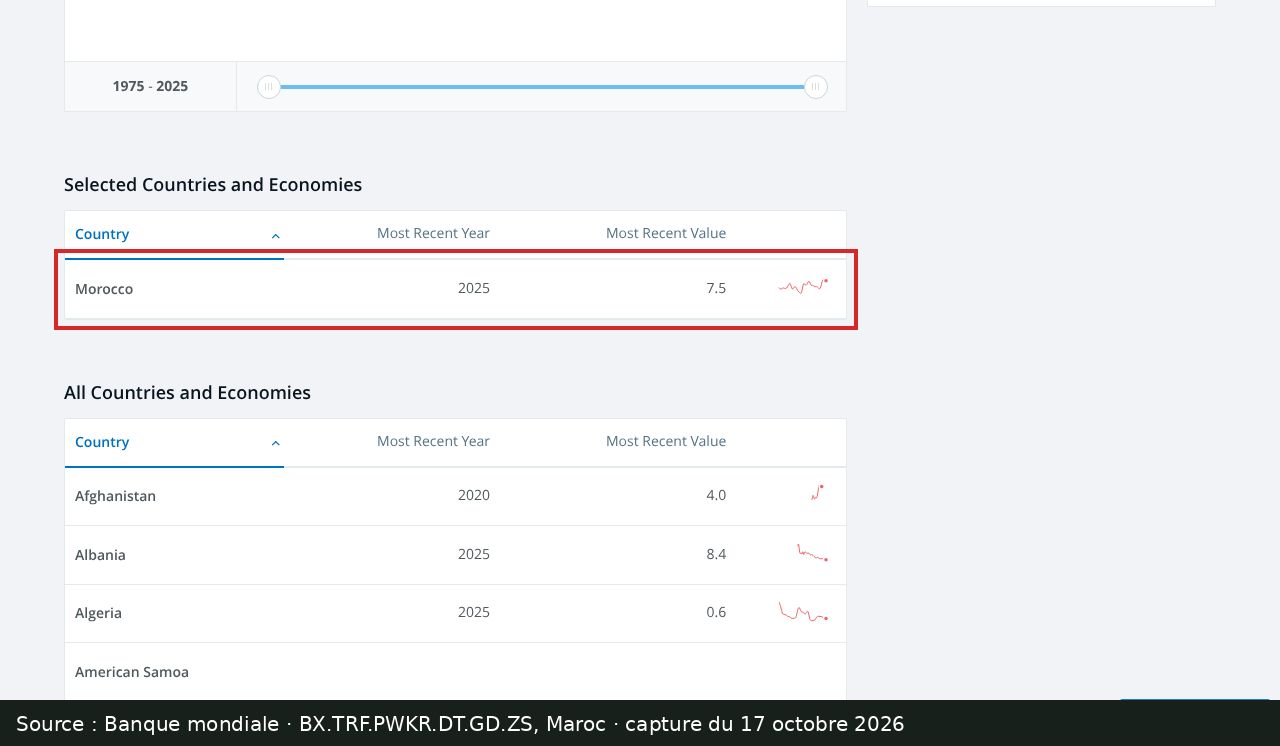
Task: Click Albania's most recent year 2025
Action: tap(474, 554)
